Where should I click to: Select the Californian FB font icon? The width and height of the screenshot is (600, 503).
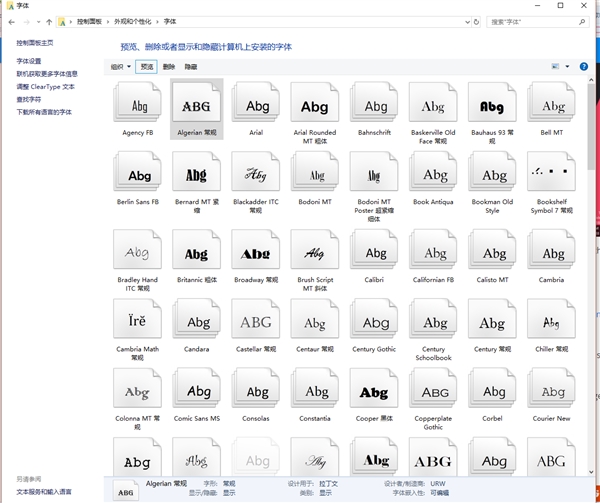[433, 249]
